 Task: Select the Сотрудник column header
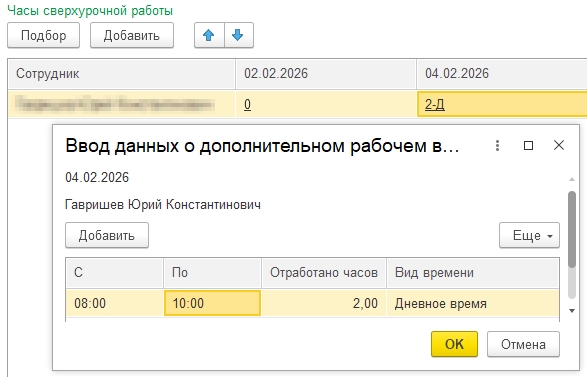[122, 74]
